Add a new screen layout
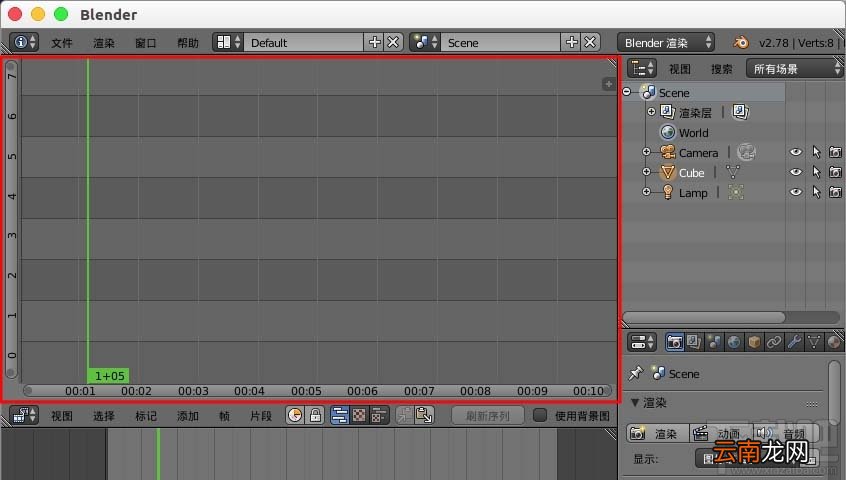This screenshot has width=846, height=480. 374,42
